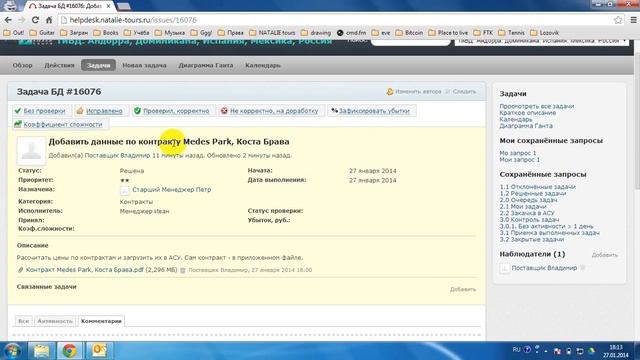Switch to the Активность history tab
Viewport: 640px width, 360px height.
pos(55,321)
